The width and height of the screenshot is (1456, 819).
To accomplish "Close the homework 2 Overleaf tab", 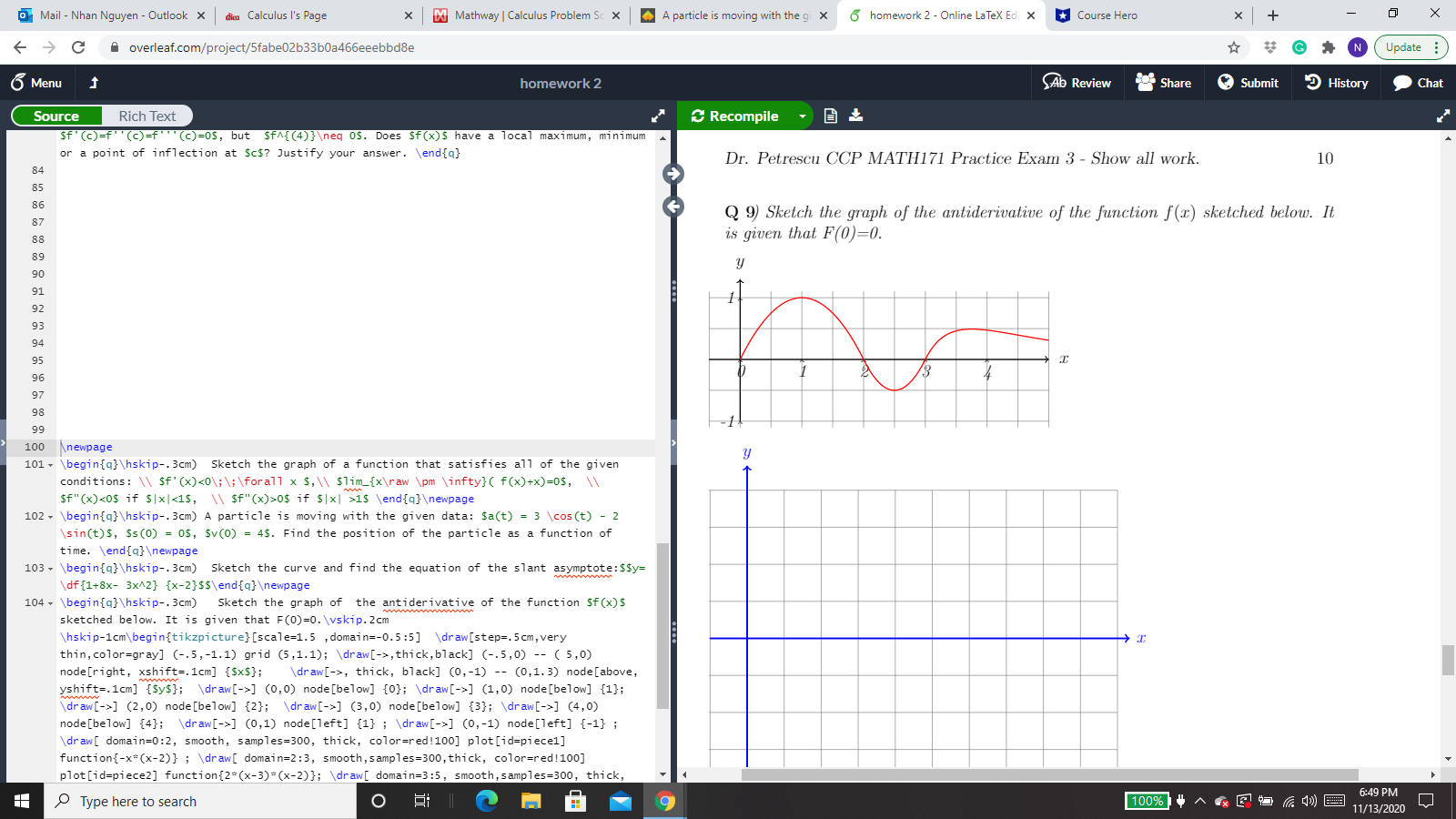I will pos(1031,15).
